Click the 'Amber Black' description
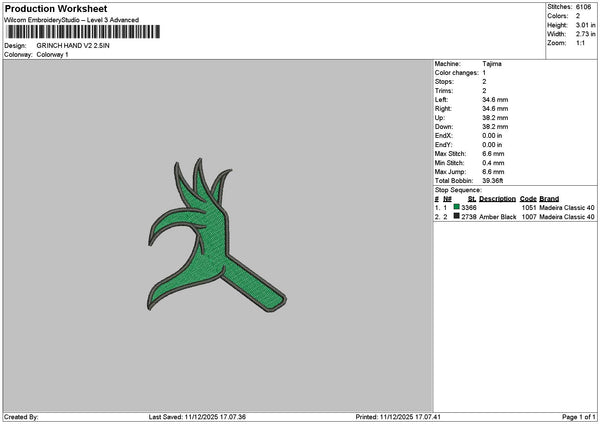Image resolution: width=600 pixels, height=424 pixels. (x=497, y=217)
